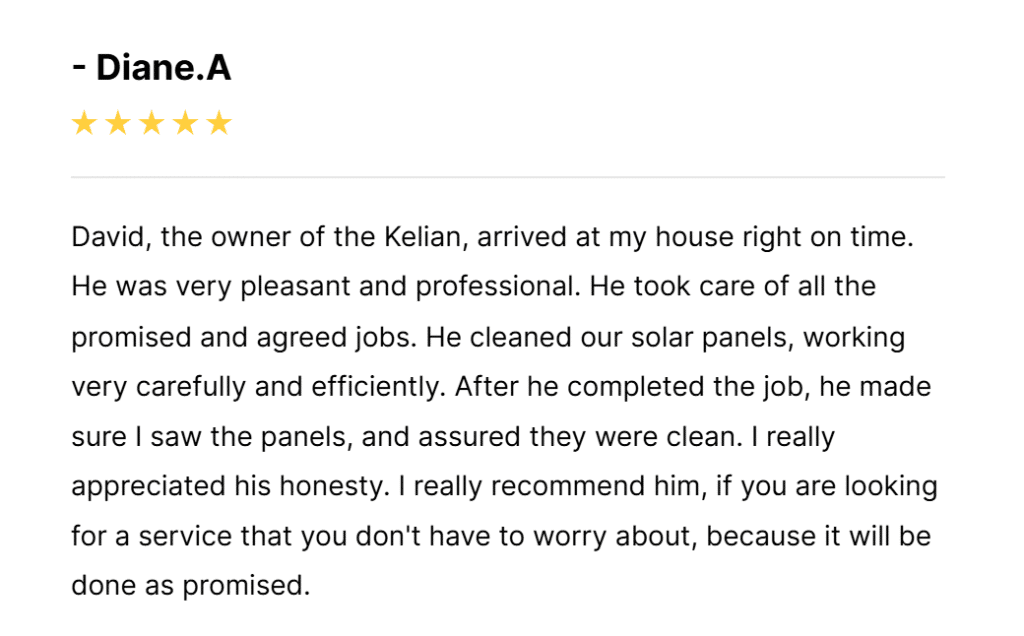Click the fifth and last rating star
Screen dimensions: 1024x636
click(x=219, y=124)
